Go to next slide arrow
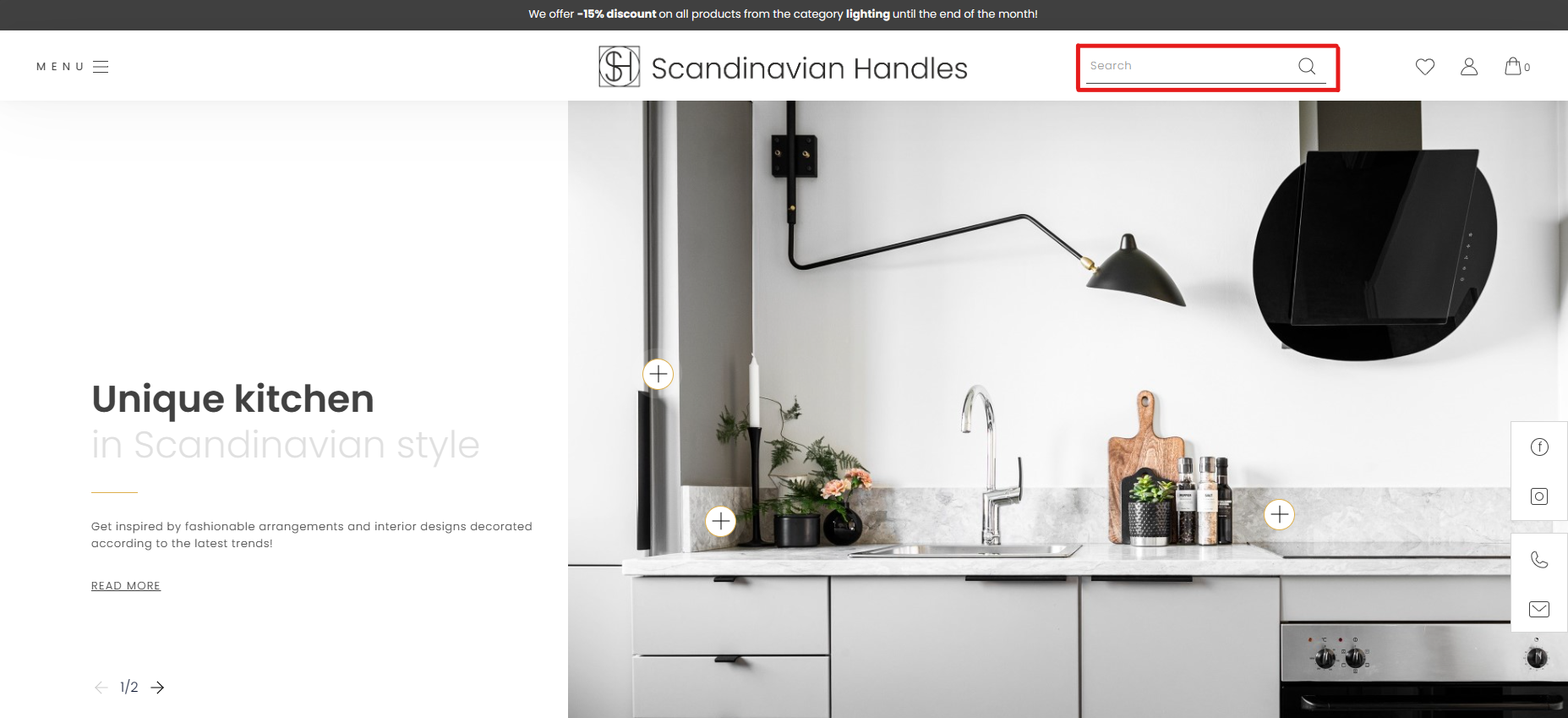 [x=157, y=688]
